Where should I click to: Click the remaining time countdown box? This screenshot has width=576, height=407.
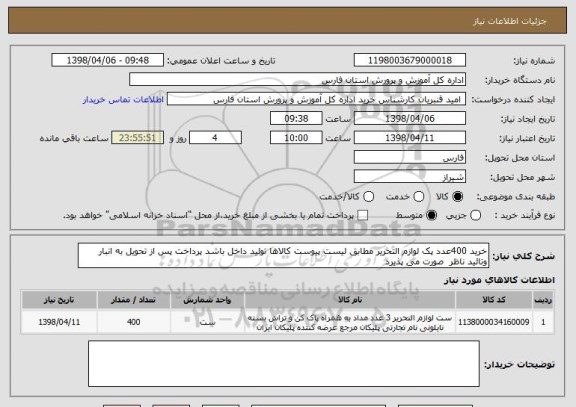tap(137, 138)
